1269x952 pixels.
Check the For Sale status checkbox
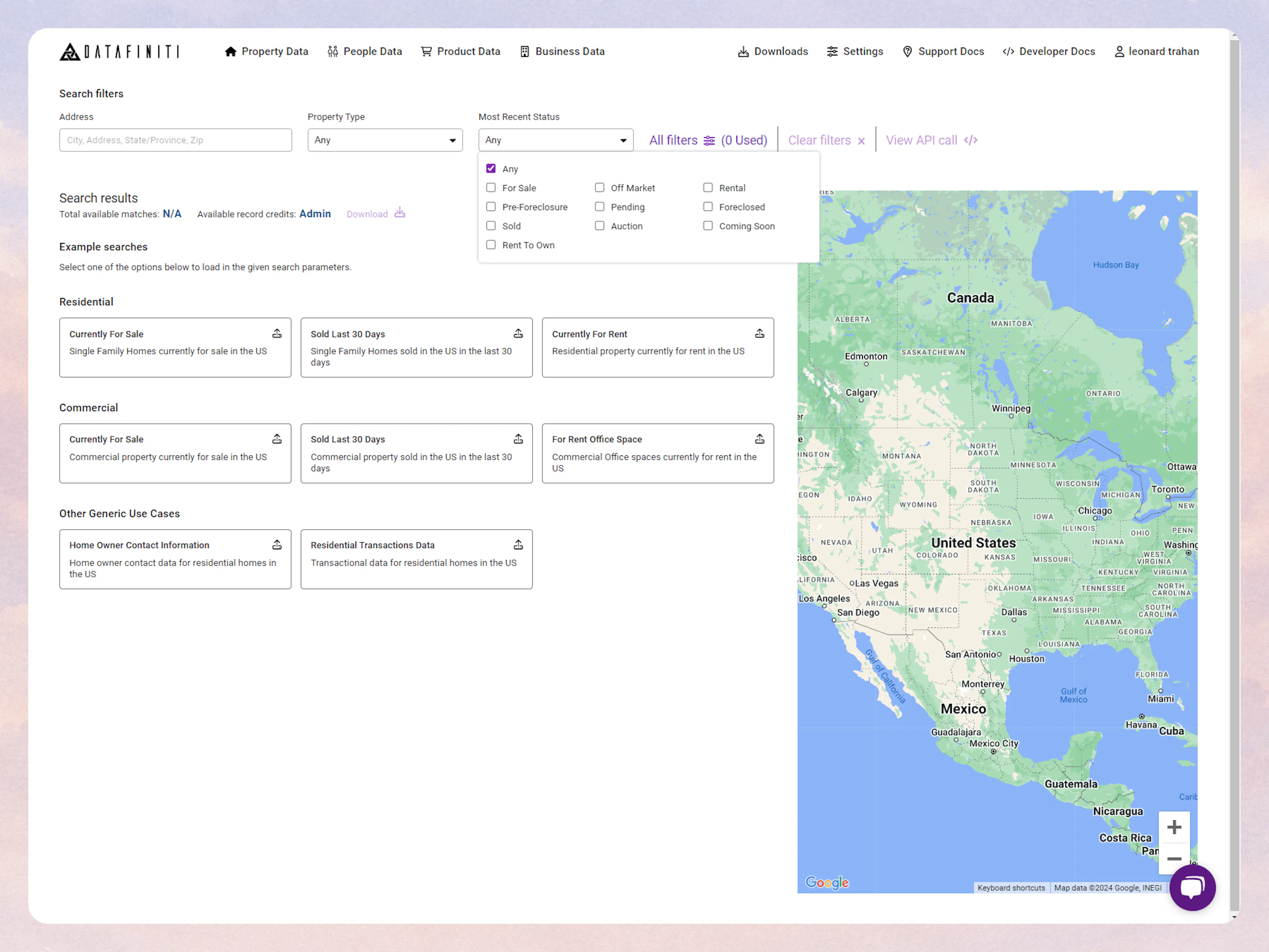coord(490,188)
